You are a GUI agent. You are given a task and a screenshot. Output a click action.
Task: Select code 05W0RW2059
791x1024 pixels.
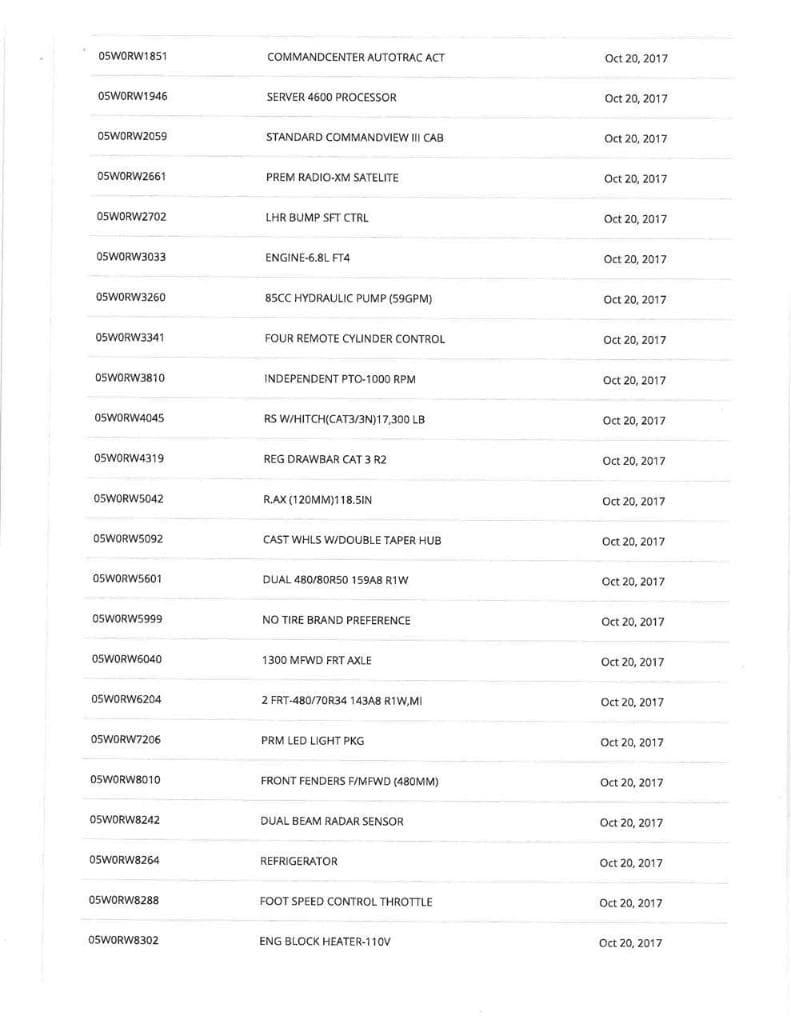coord(132,136)
